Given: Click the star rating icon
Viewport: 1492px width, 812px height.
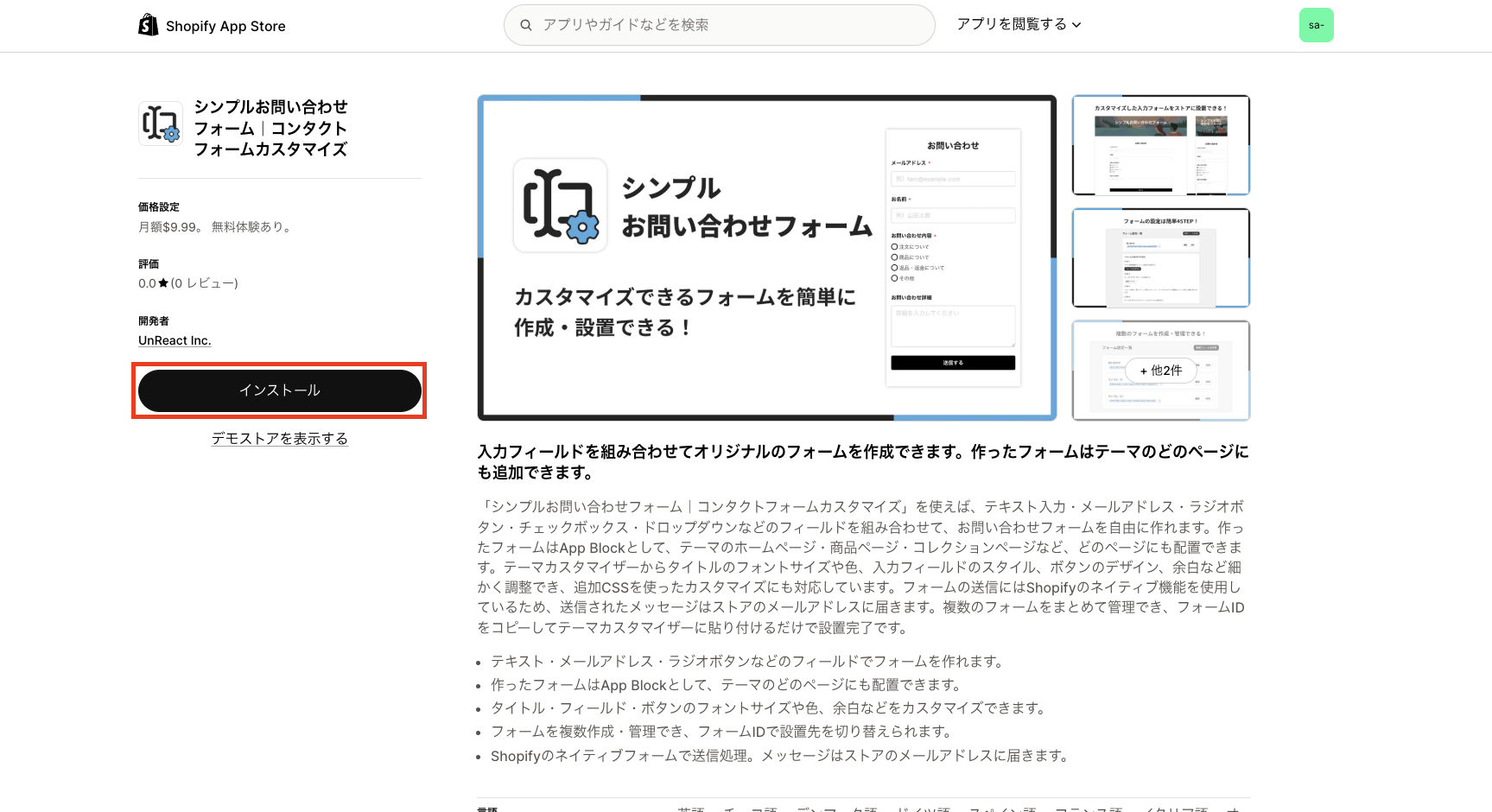Looking at the screenshot, I should [x=163, y=283].
